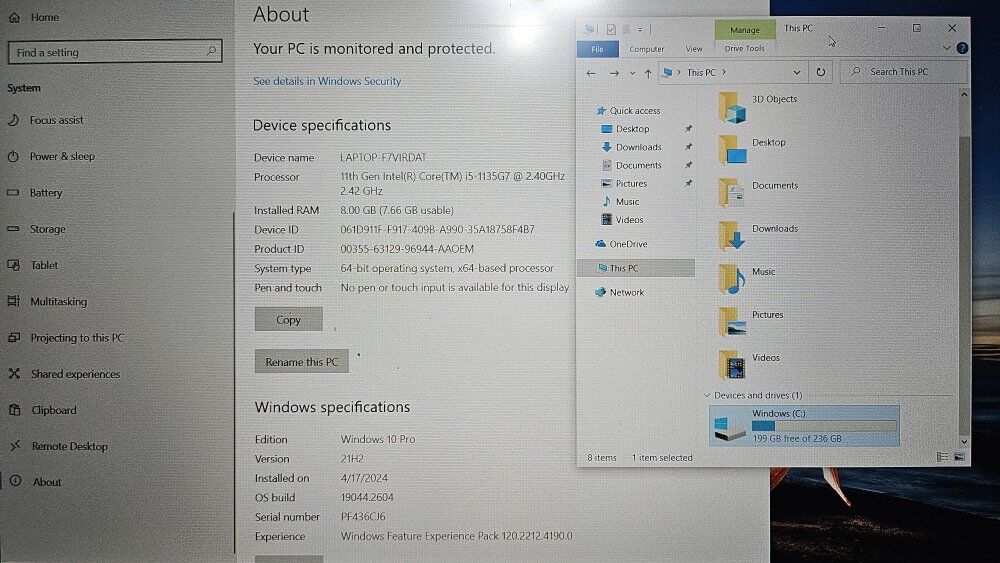Click the Music folder icon in This PC
This screenshot has width=1000, height=563.
733,279
